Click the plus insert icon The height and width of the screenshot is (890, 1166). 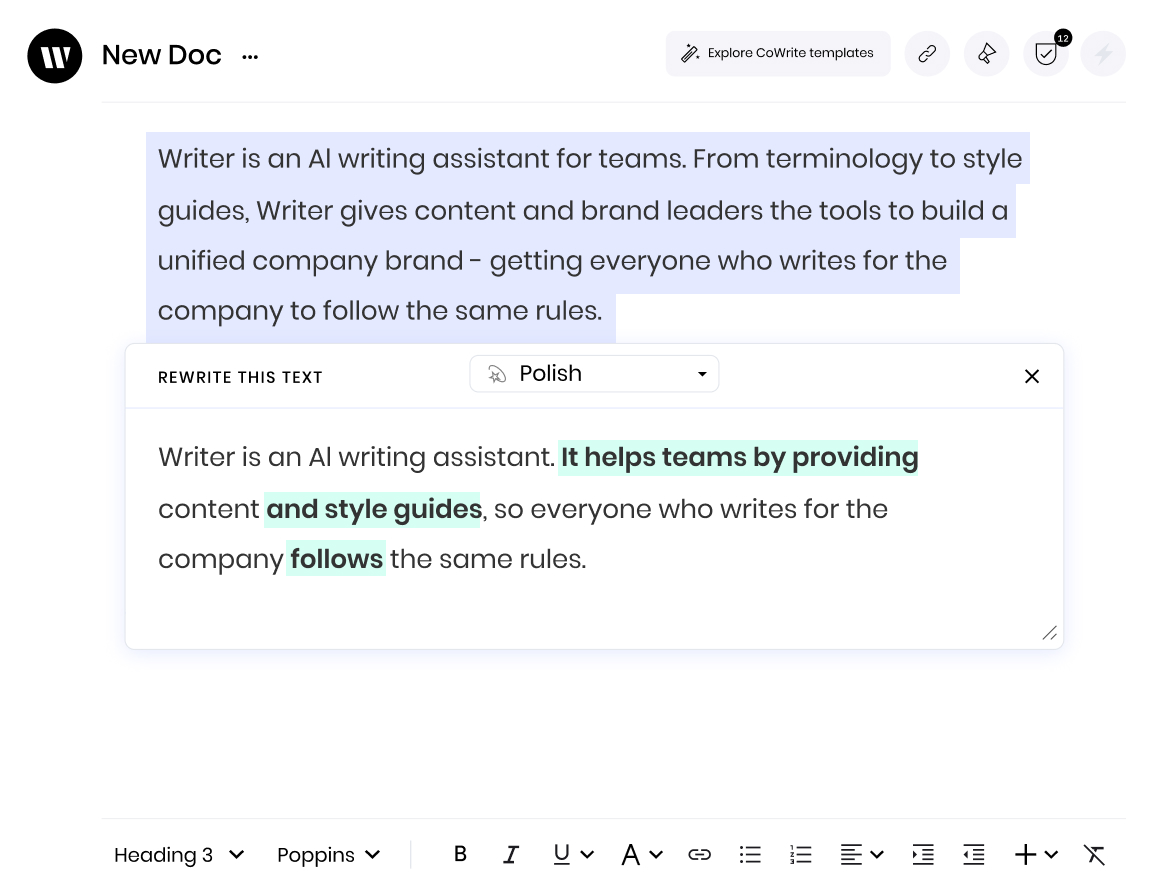click(1025, 855)
